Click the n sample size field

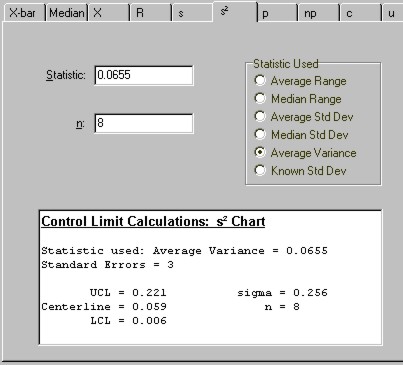tap(144, 123)
